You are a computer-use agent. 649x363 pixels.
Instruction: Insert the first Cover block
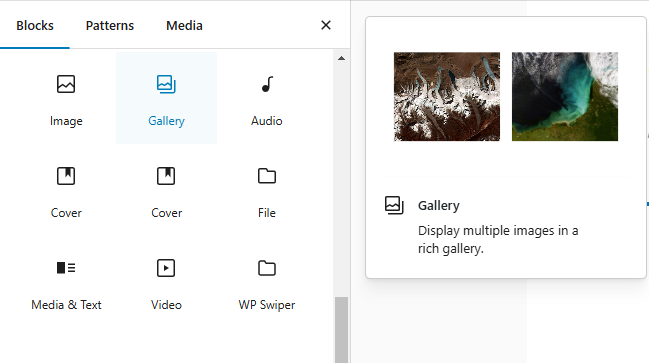(66, 190)
